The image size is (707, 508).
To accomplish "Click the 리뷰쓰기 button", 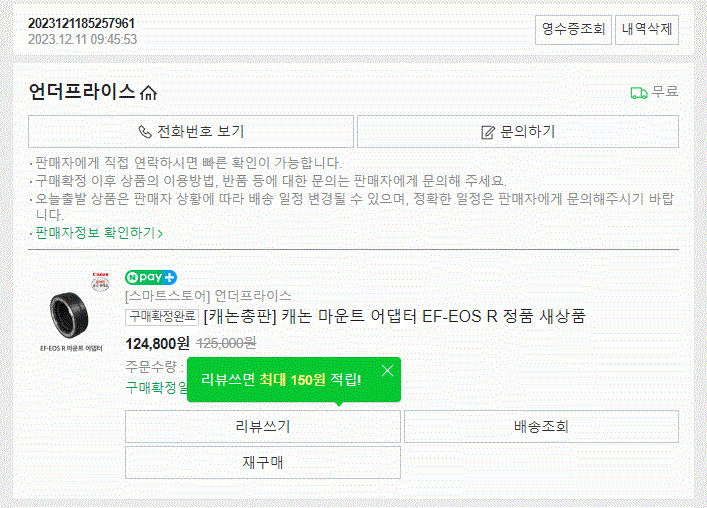I will [x=262, y=427].
